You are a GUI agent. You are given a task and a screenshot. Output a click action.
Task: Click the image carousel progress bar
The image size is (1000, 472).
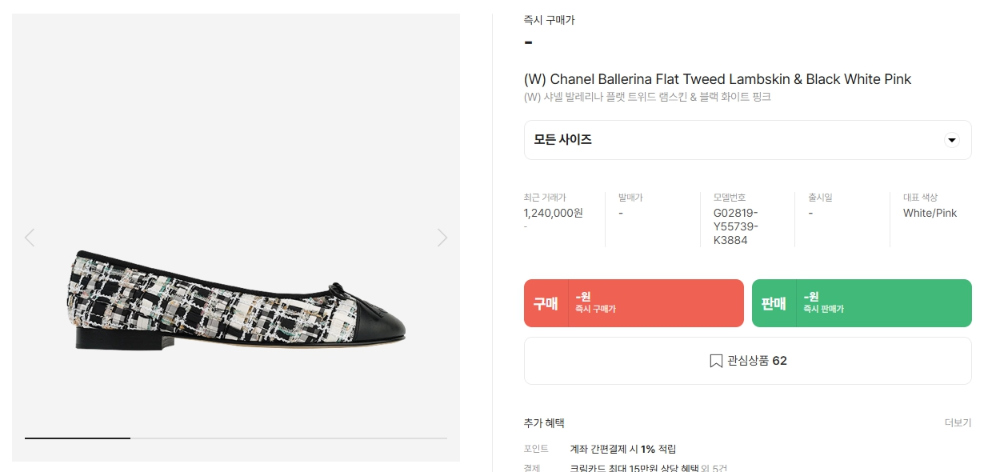tap(236, 438)
